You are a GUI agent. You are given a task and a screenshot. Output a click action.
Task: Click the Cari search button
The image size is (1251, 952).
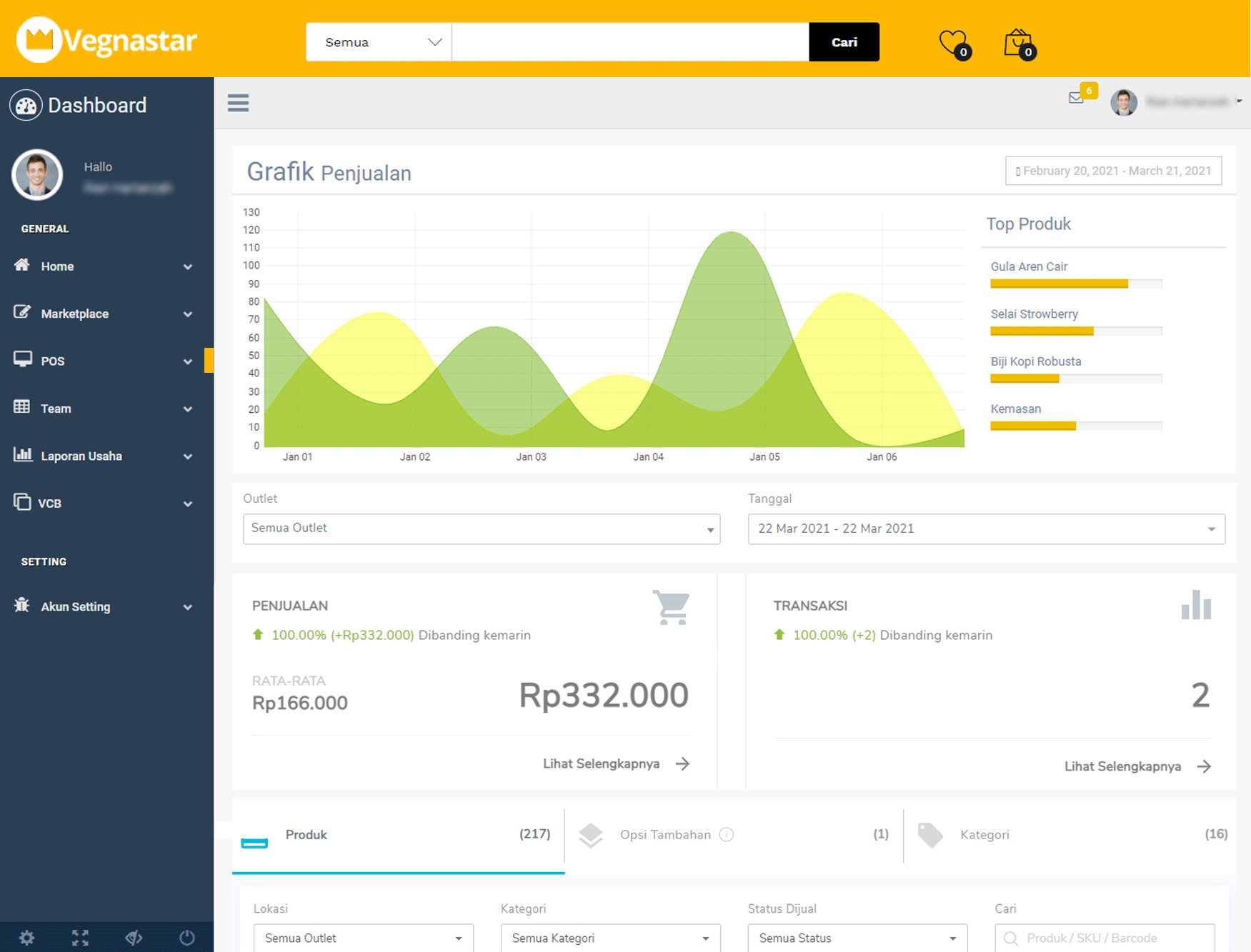click(x=844, y=42)
